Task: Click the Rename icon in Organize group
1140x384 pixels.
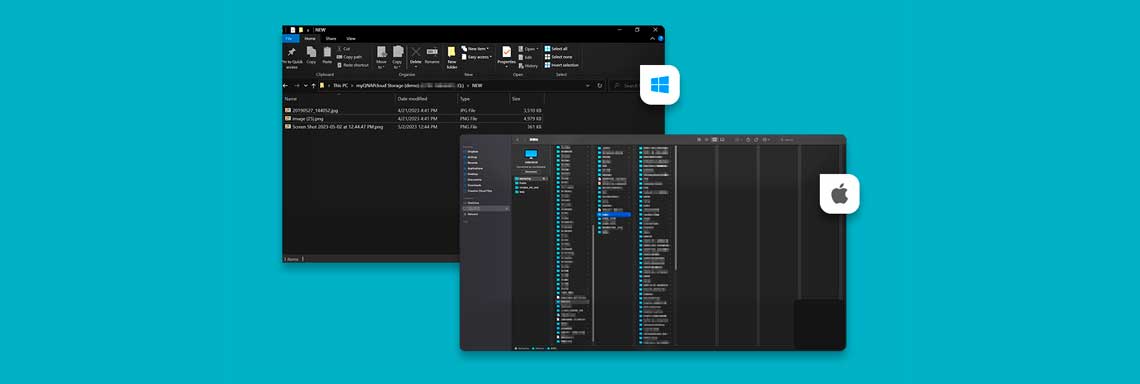Action: coord(432,52)
